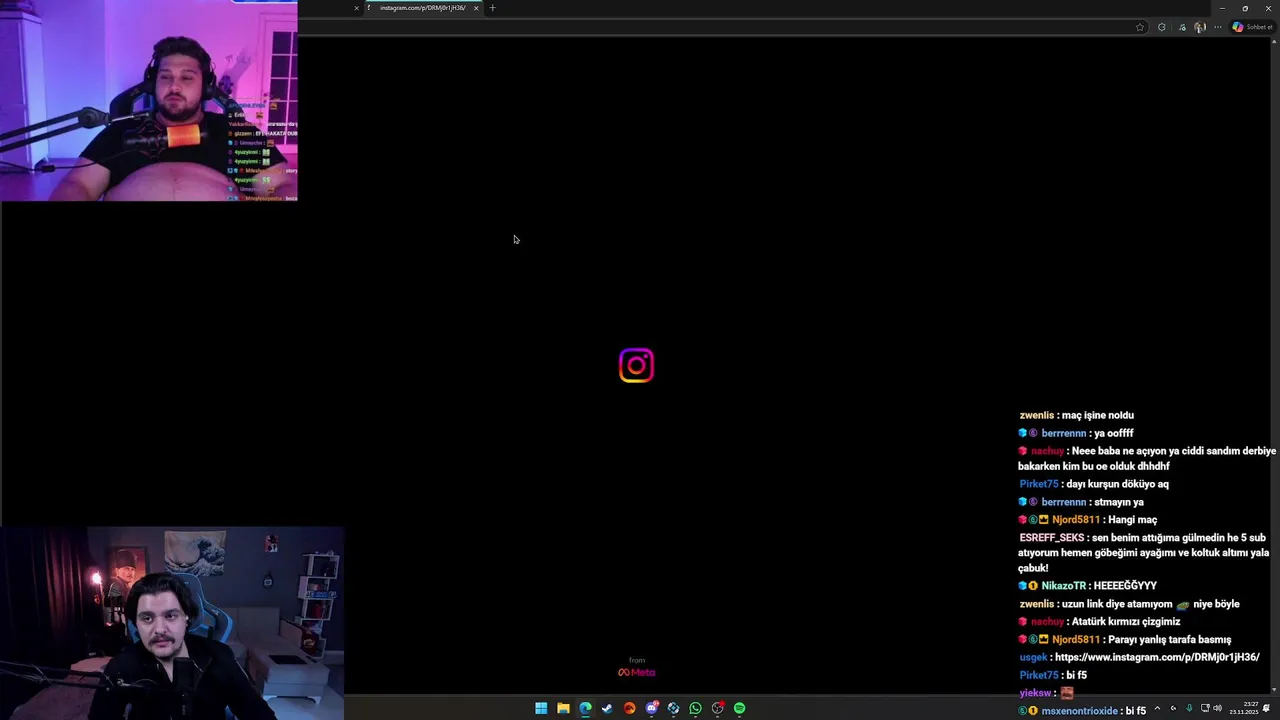Image resolution: width=1280 pixels, height=720 pixels.
Task: Open the clock and date panel
Action: (x=1244, y=708)
